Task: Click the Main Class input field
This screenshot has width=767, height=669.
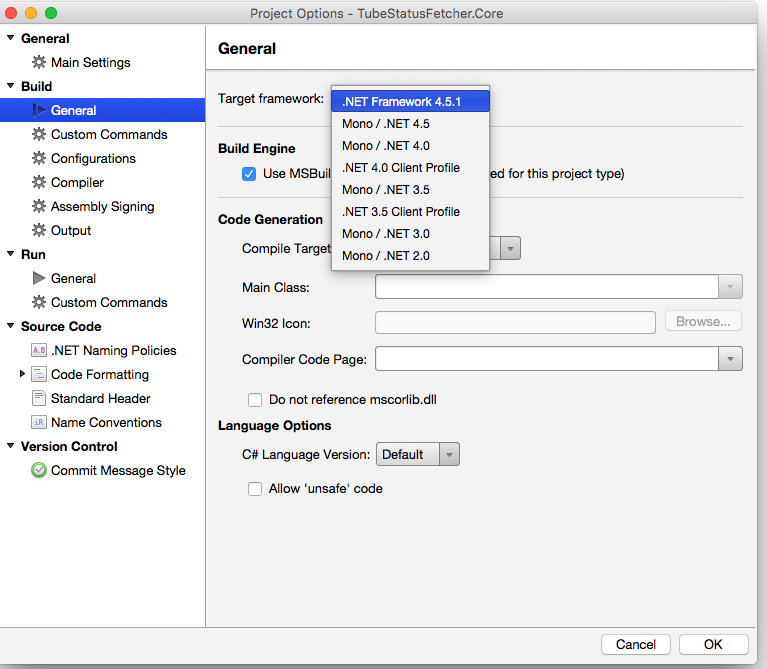Action: coord(547,287)
